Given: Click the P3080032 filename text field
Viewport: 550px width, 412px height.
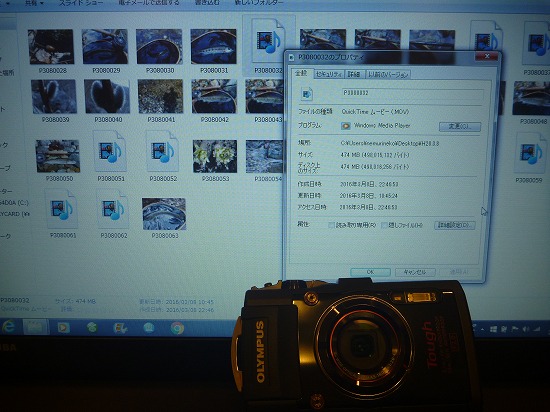Looking at the screenshot, I should [413, 94].
